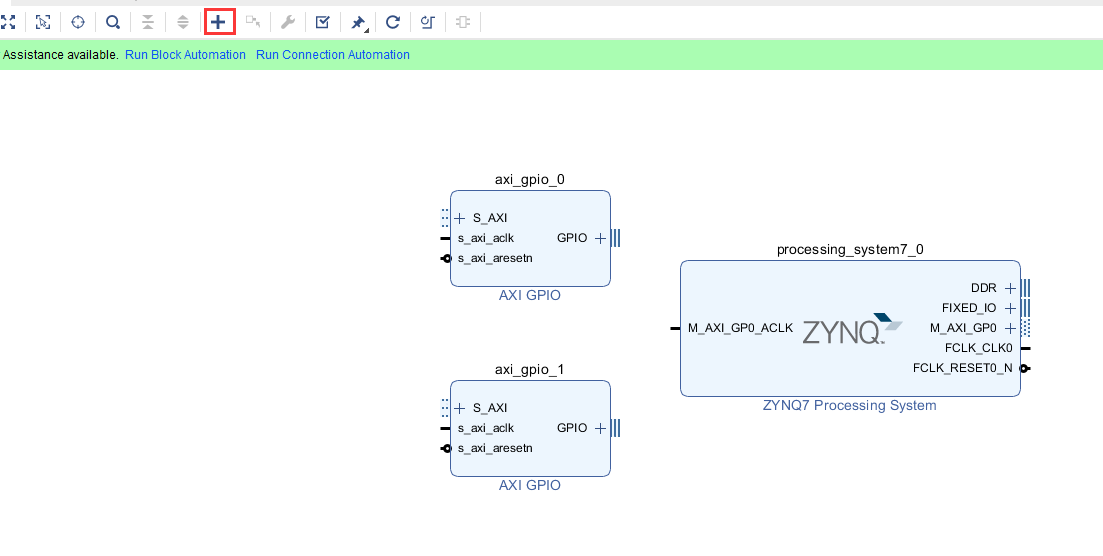The width and height of the screenshot is (1103, 556).
Task: Expand GPIO interface on axi_gpio_0
Action: coord(600,239)
